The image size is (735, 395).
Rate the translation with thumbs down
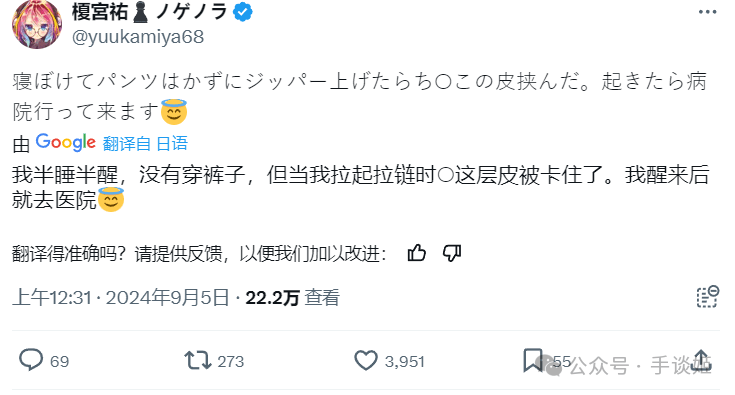coord(452,253)
